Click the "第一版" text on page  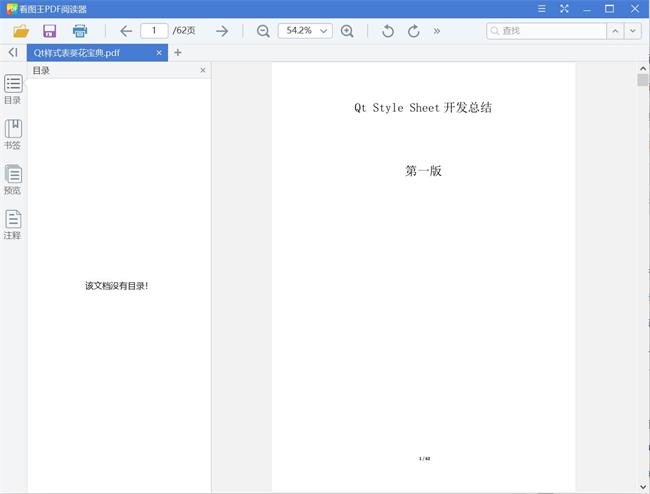(423, 171)
